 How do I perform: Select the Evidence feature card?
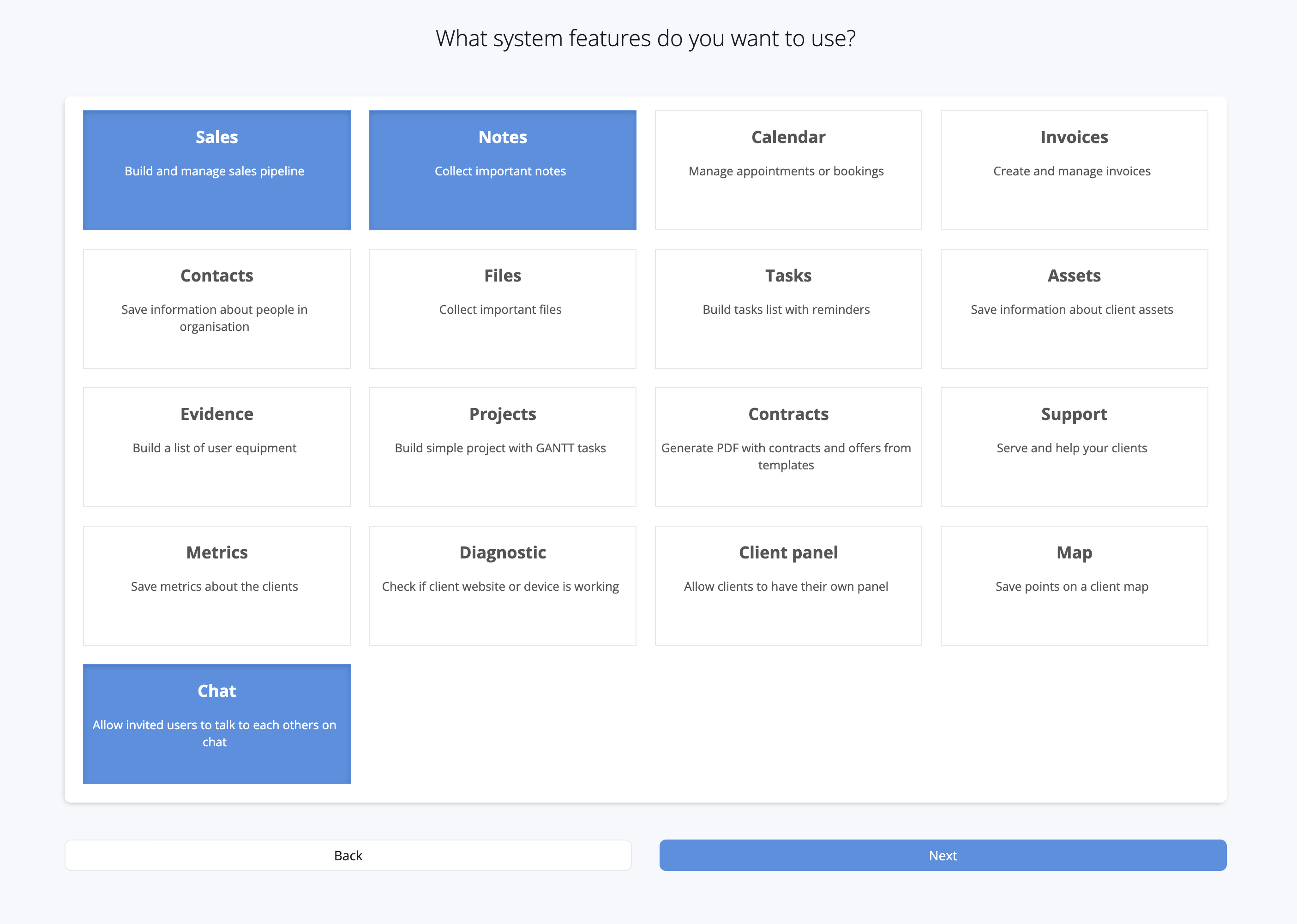click(217, 447)
